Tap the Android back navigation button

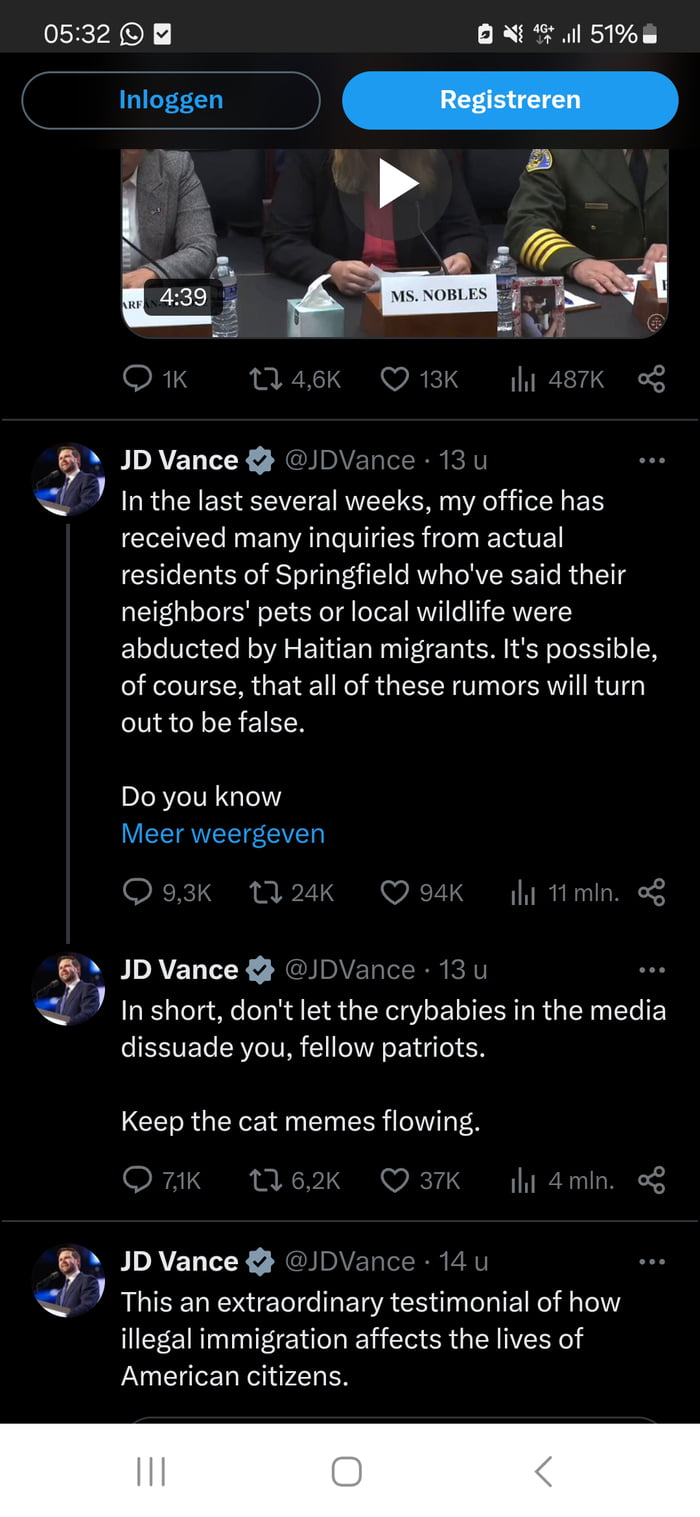pyautogui.click(x=543, y=1471)
